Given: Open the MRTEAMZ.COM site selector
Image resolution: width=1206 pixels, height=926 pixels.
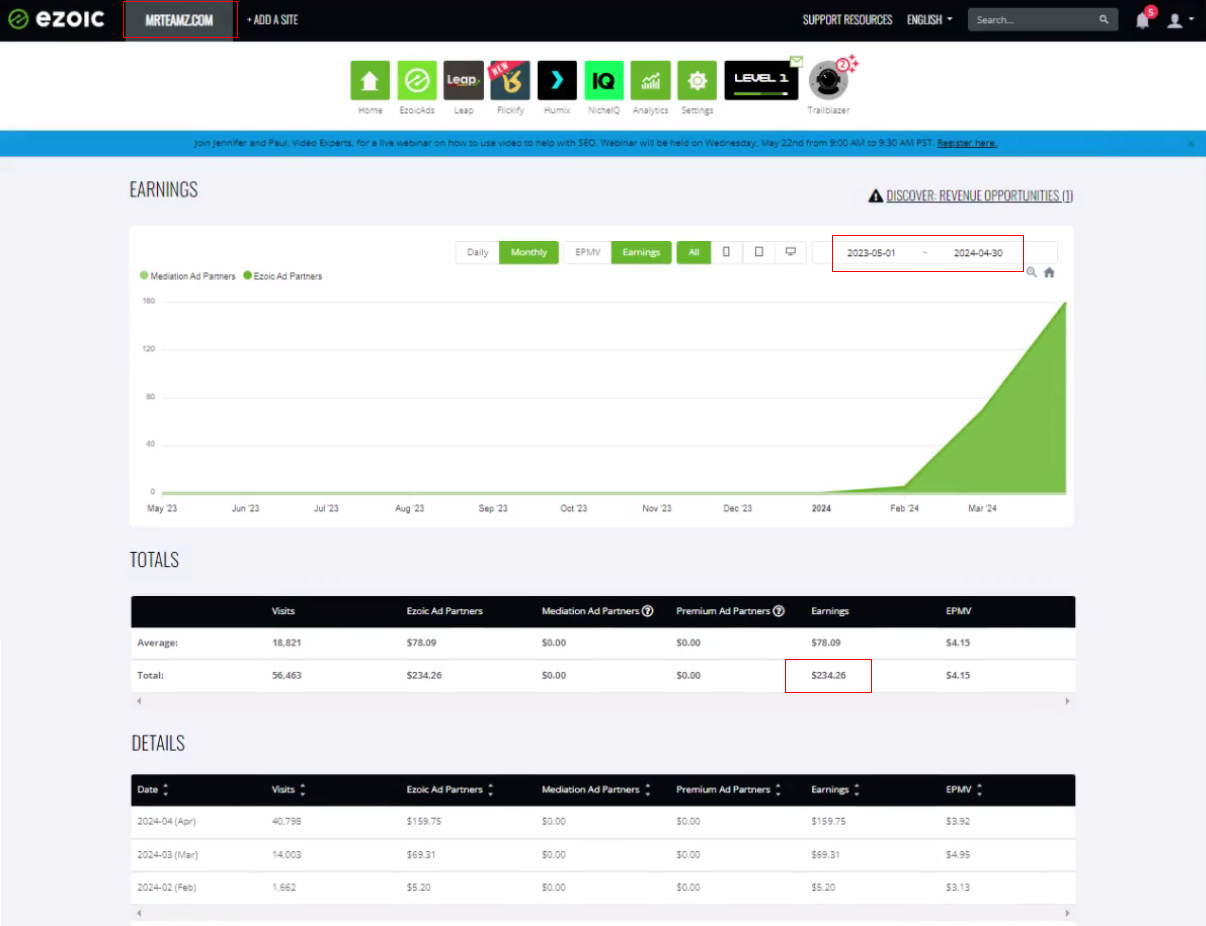Looking at the screenshot, I should [x=181, y=20].
